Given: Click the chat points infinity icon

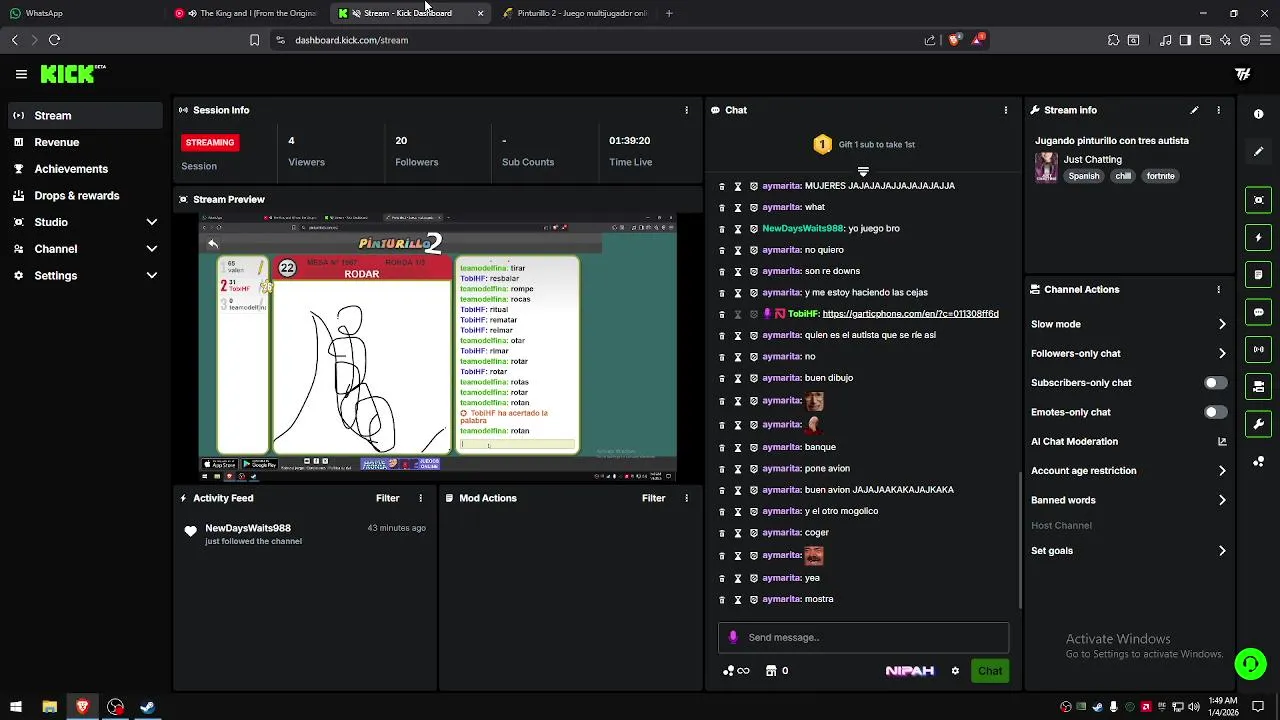Looking at the screenshot, I should tap(737, 671).
